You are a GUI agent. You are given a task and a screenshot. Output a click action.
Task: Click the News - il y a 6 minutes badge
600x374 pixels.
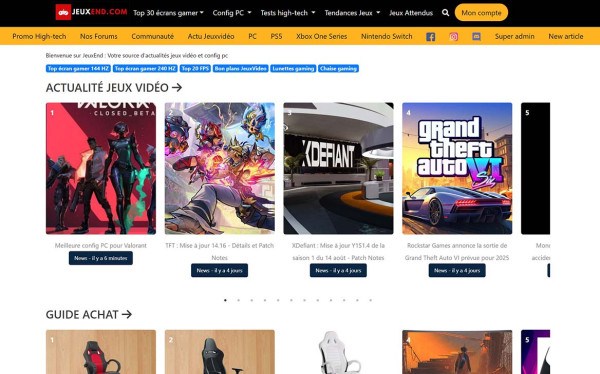[101, 258]
